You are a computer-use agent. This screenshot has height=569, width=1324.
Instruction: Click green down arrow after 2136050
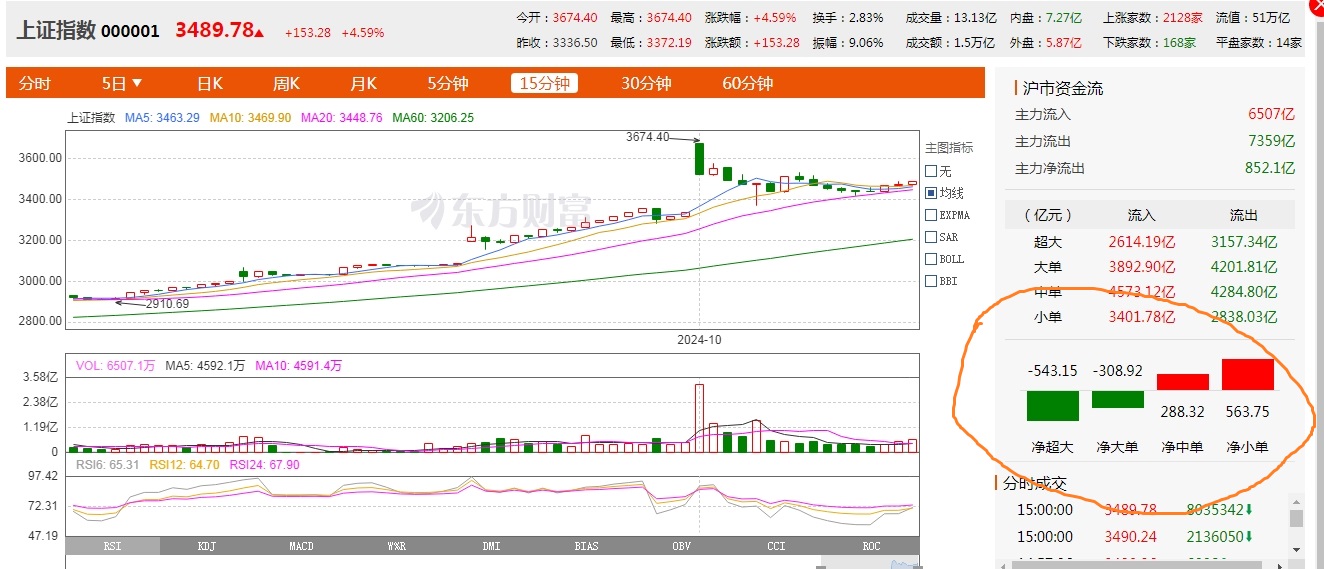[x=1249, y=537]
